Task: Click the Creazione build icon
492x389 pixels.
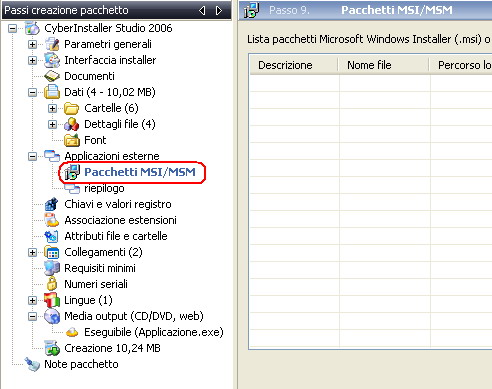Action: coord(52,348)
